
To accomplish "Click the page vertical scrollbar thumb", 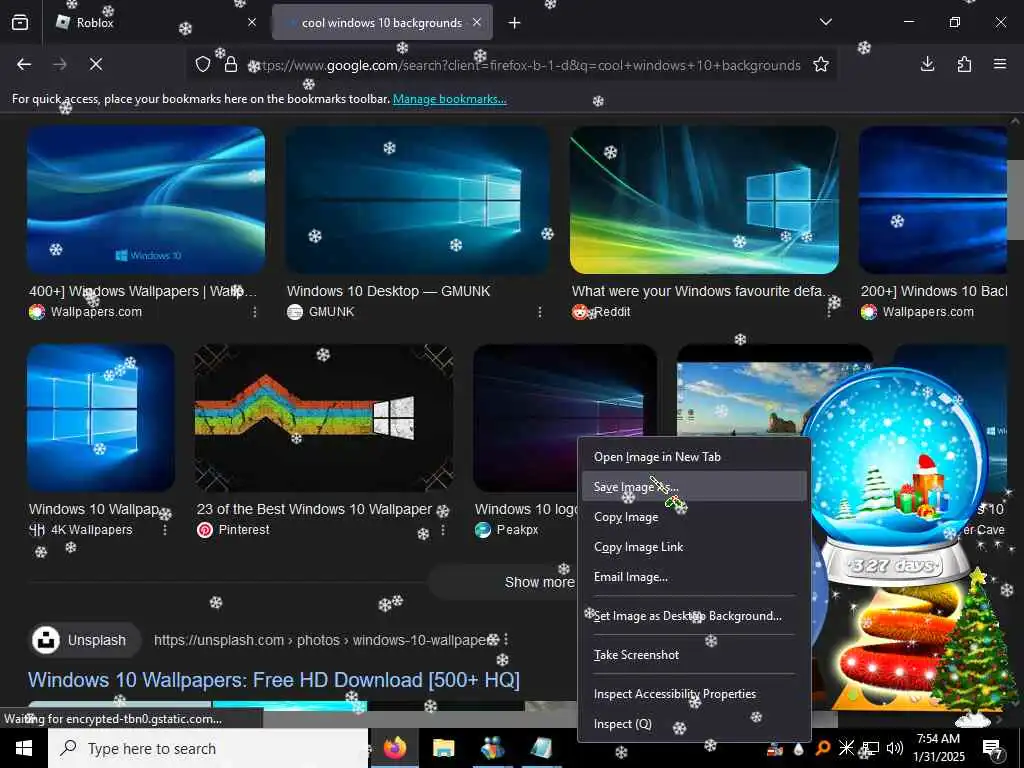I will [x=1014, y=199].
